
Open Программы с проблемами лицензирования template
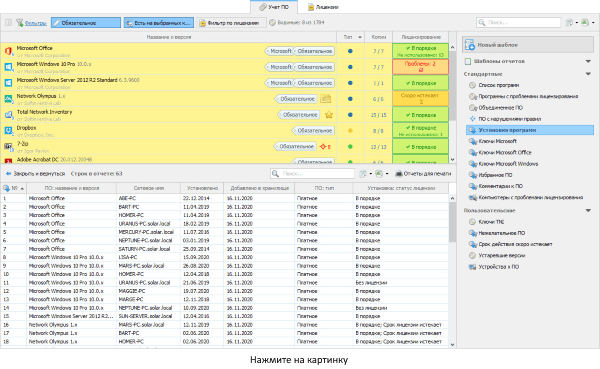pos(528,96)
